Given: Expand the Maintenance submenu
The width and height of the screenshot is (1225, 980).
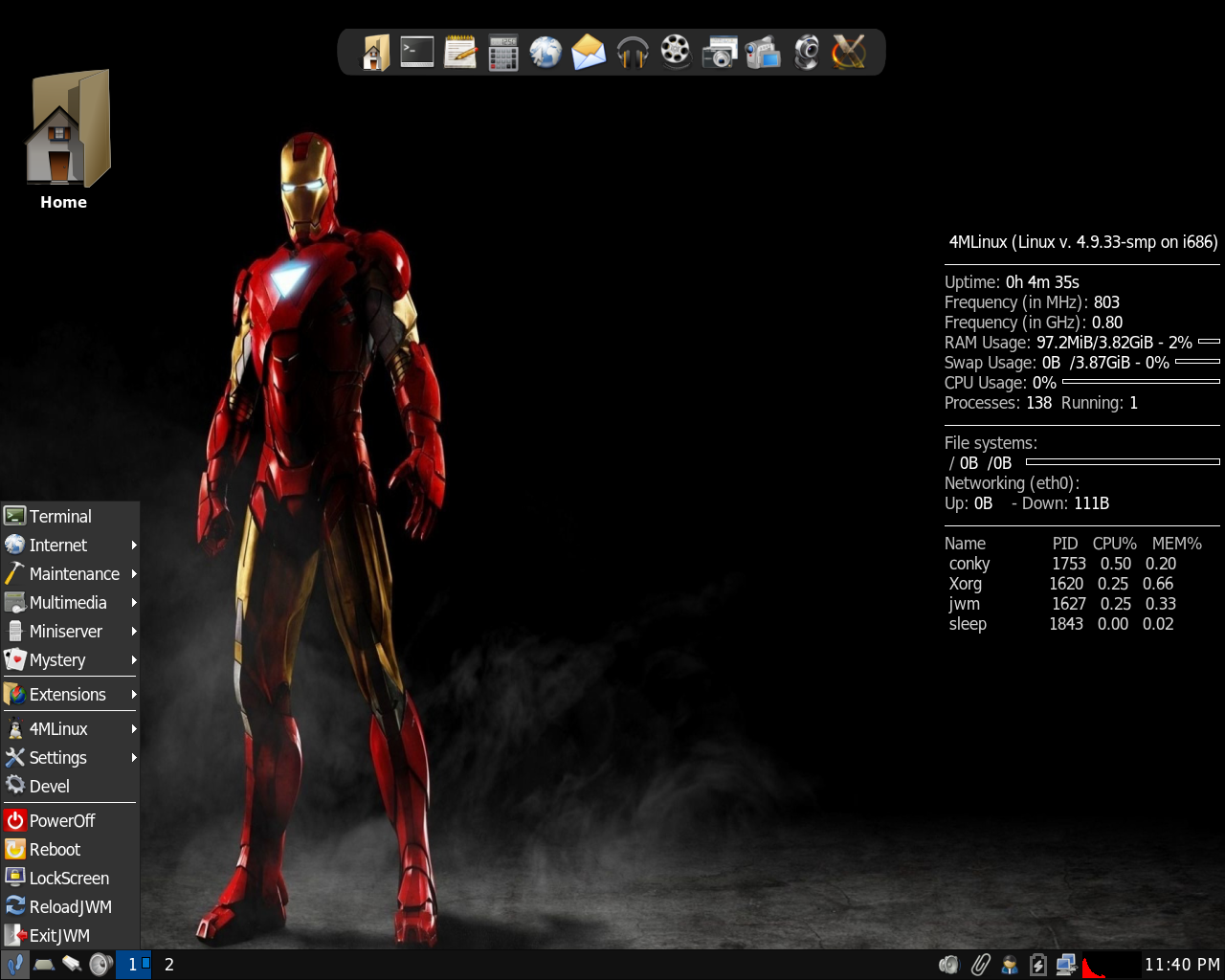Looking at the screenshot, I should 70,573.
